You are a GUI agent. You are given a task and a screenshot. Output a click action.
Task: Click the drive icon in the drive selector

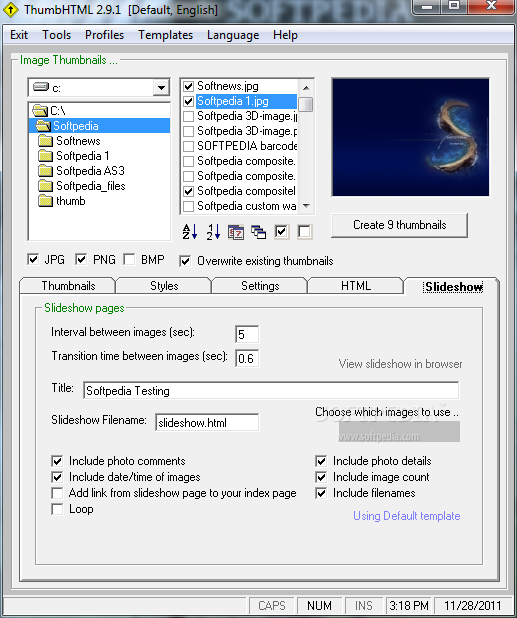point(41,87)
